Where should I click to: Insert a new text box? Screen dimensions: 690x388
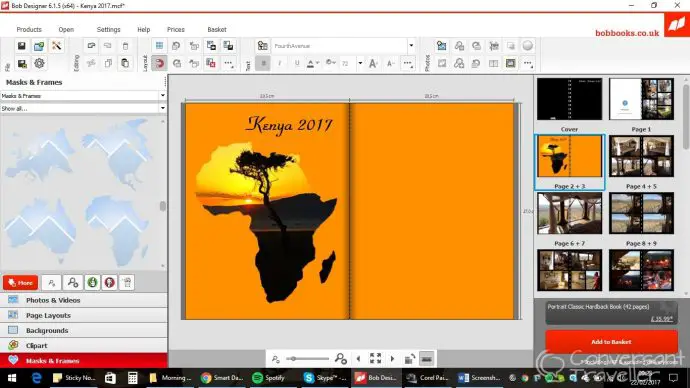(x=263, y=46)
